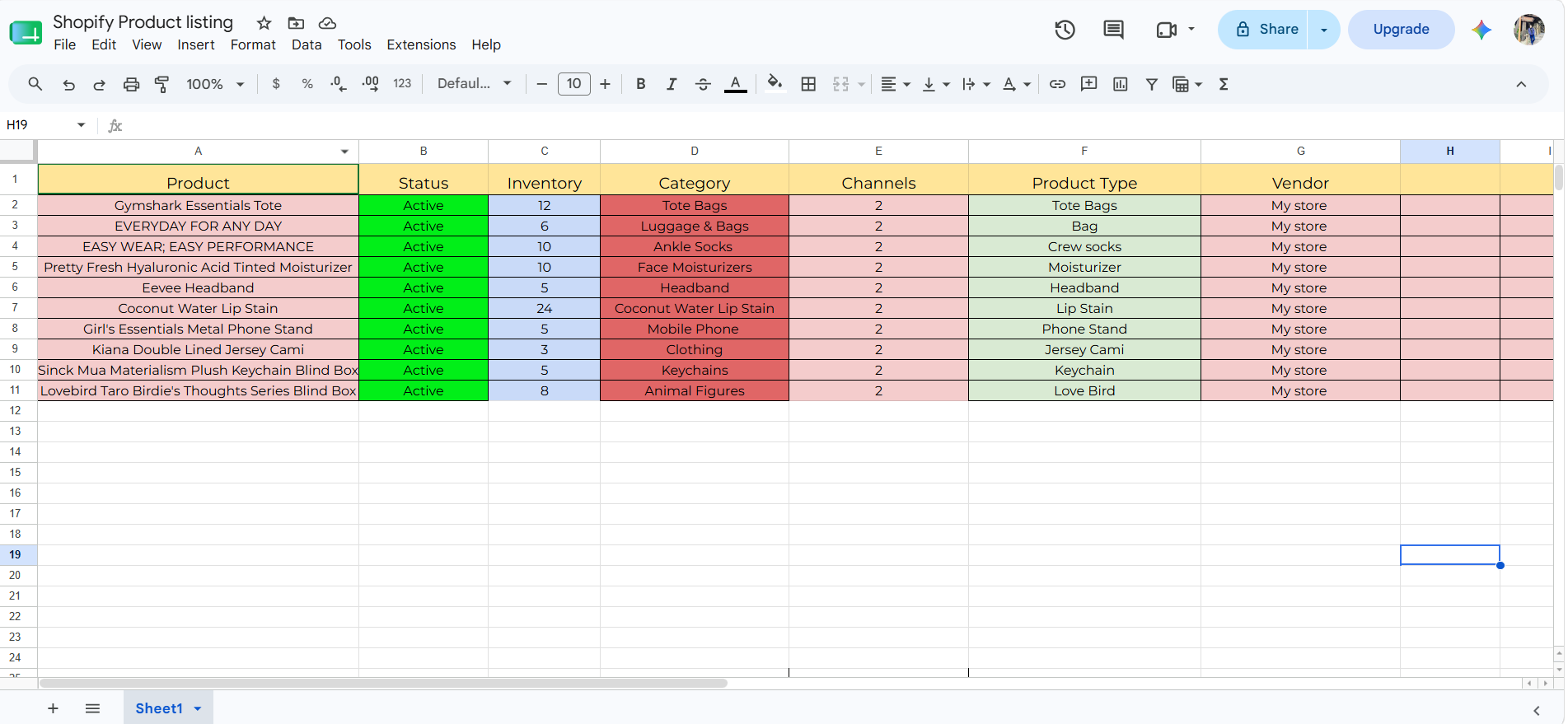Image resolution: width=1568 pixels, height=724 pixels.
Task: Increase font size with plus button
Action: pyautogui.click(x=605, y=84)
